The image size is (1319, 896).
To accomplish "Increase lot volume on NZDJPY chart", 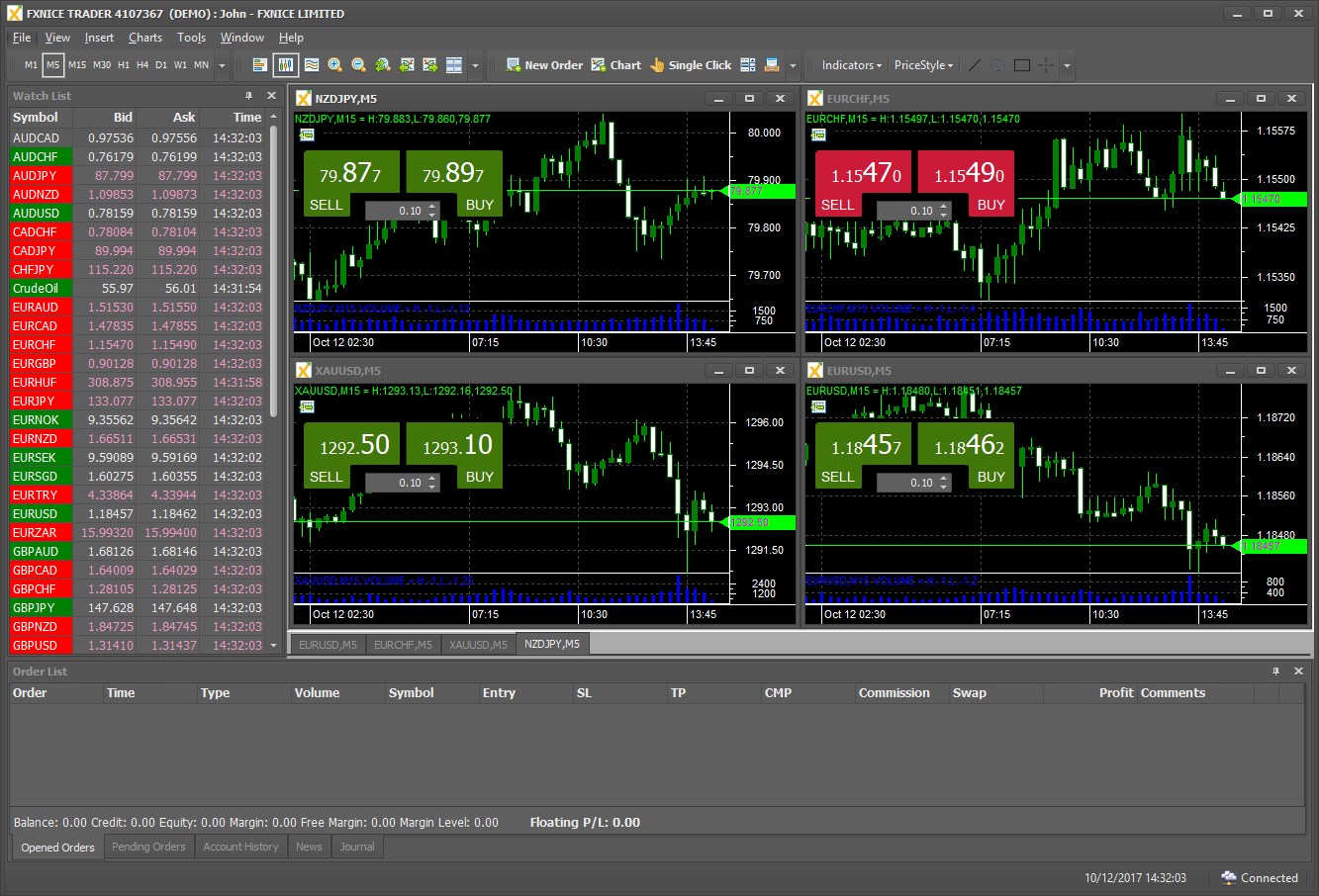I will pos(431,207).
